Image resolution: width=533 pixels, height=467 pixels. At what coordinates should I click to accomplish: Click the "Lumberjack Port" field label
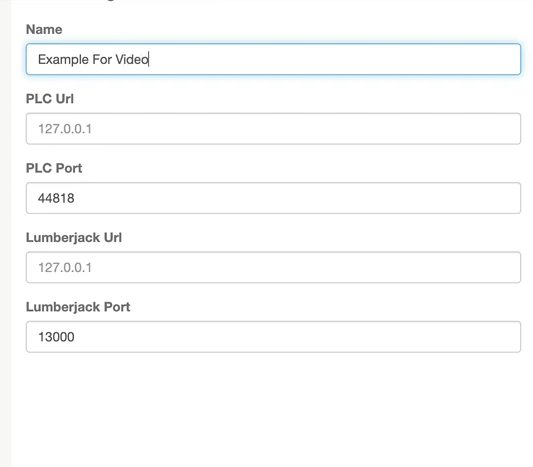click(78, 307)
